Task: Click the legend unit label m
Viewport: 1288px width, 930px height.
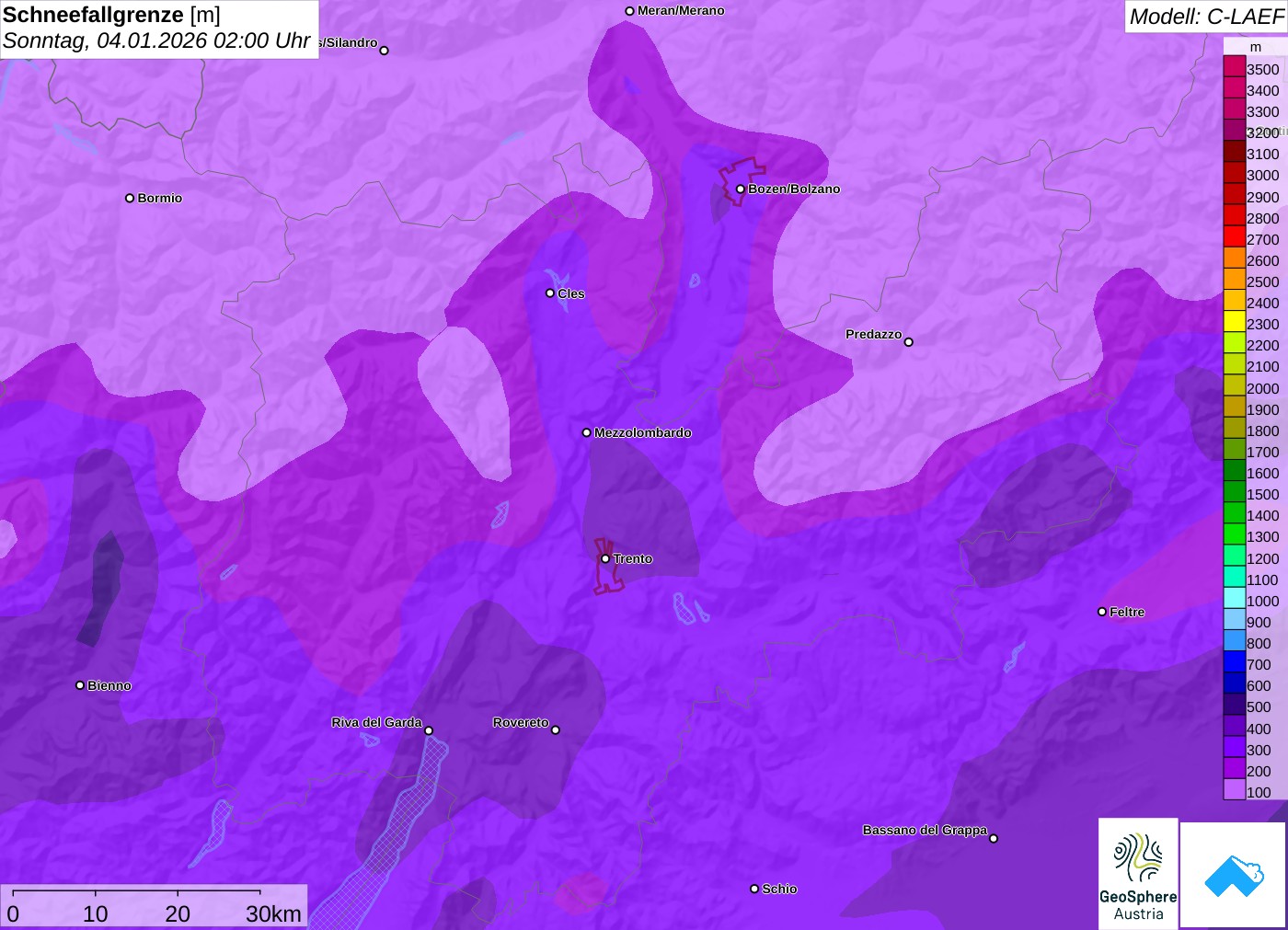Action: (x=1256, y=47)
